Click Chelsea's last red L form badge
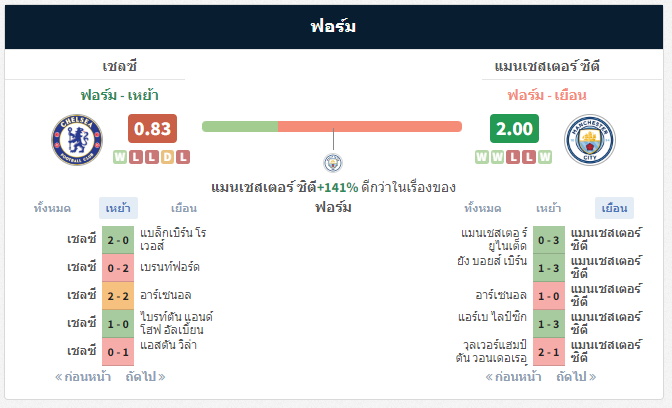This screenshot has height=408, width=672. click(183, 157)
